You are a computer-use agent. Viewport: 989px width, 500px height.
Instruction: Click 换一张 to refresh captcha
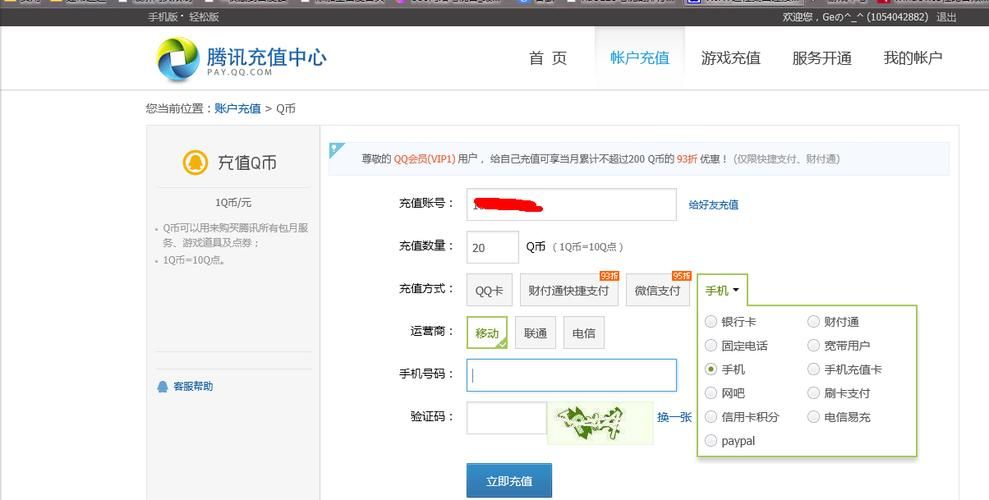click(x=674, y=417)
